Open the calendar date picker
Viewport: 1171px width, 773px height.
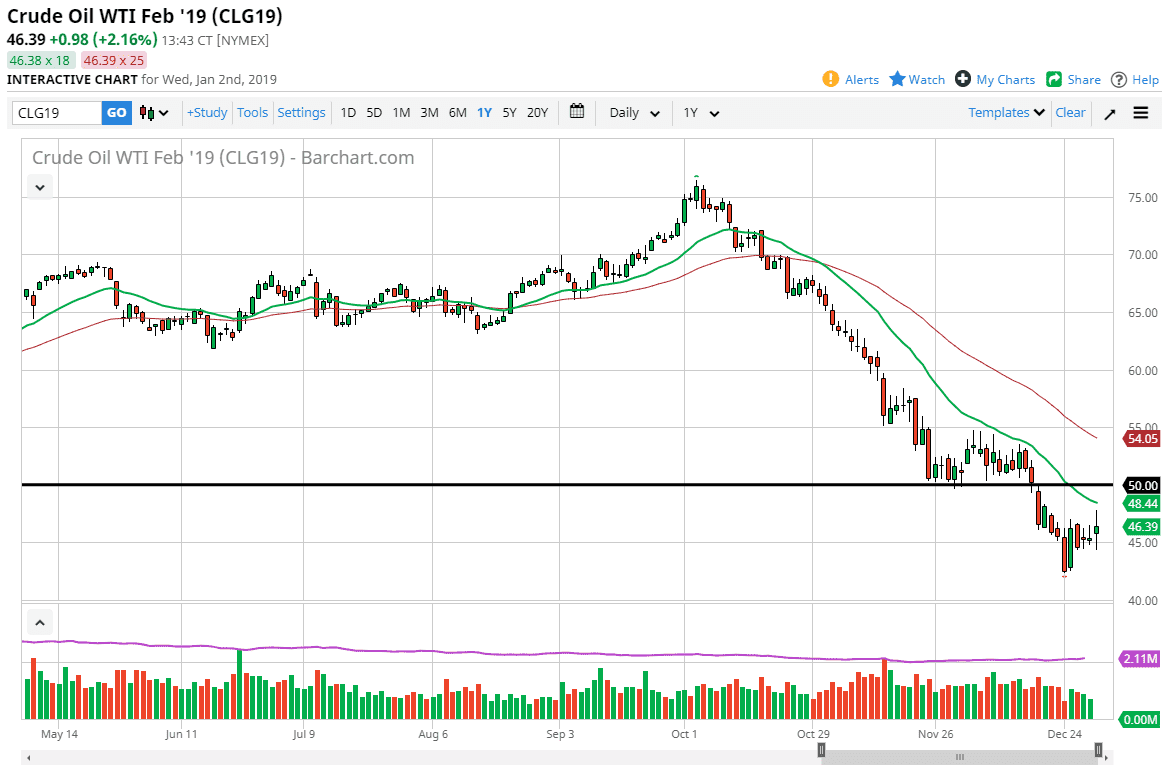[577, 112]
